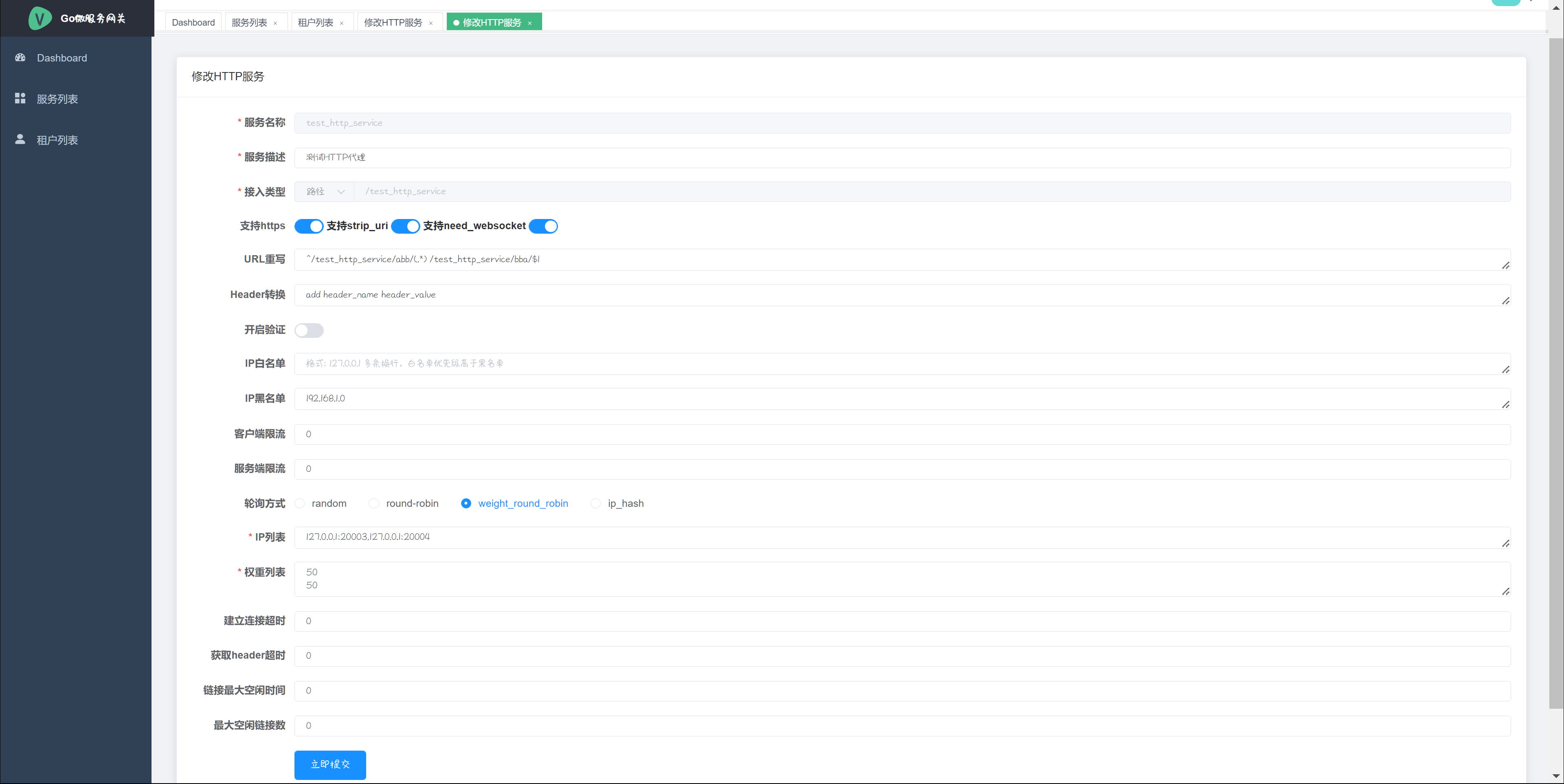Screen dimensions: 1564x784
Task: Enable the 开启验证 switch
Action: pos(308,330)
